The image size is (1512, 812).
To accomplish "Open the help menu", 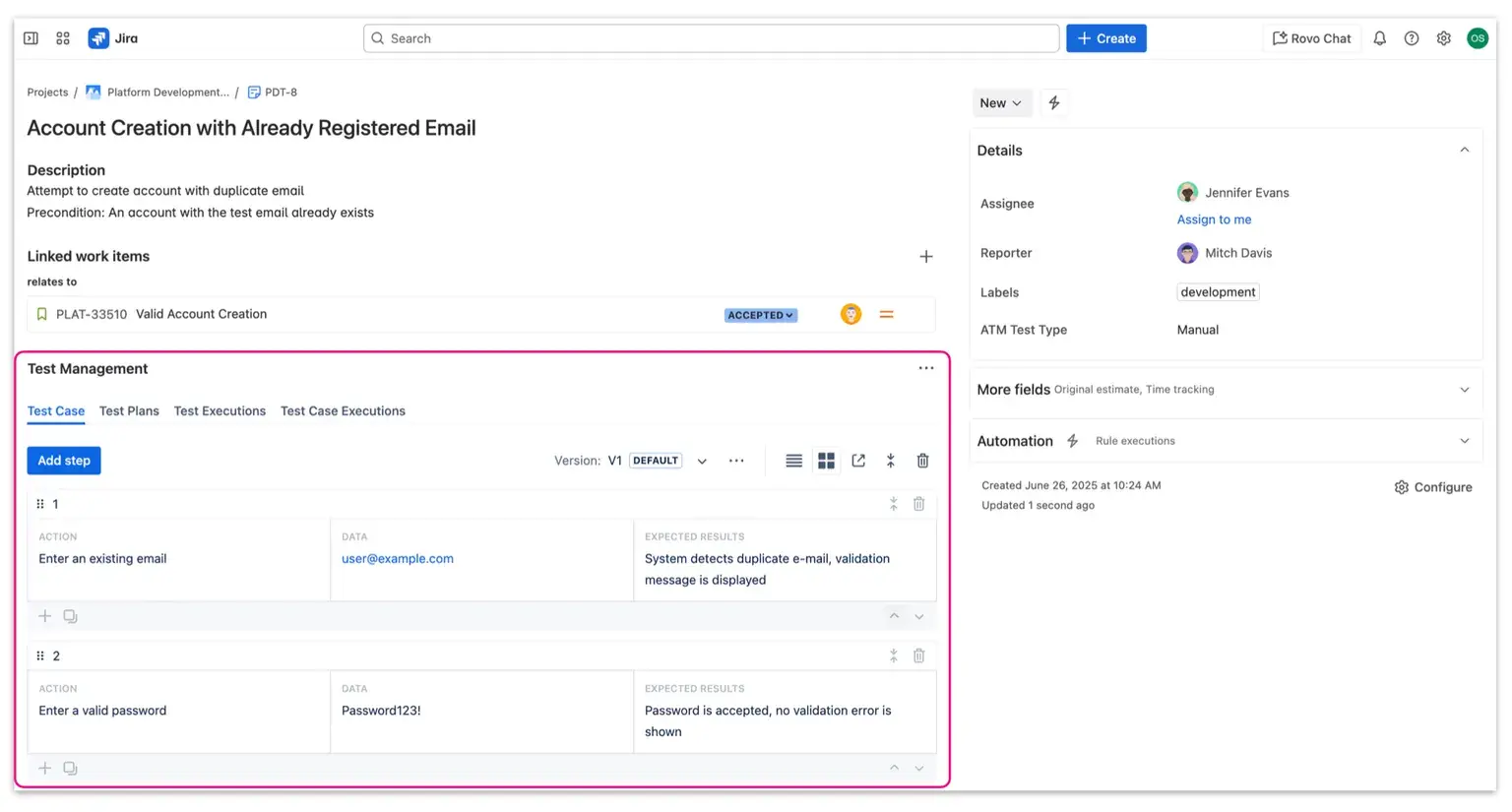I will (1412, 37).
